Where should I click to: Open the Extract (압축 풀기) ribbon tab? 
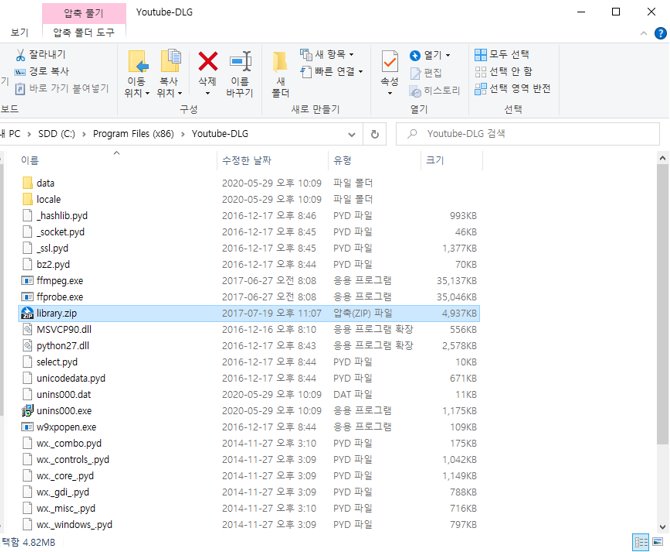tap(84, 13)
